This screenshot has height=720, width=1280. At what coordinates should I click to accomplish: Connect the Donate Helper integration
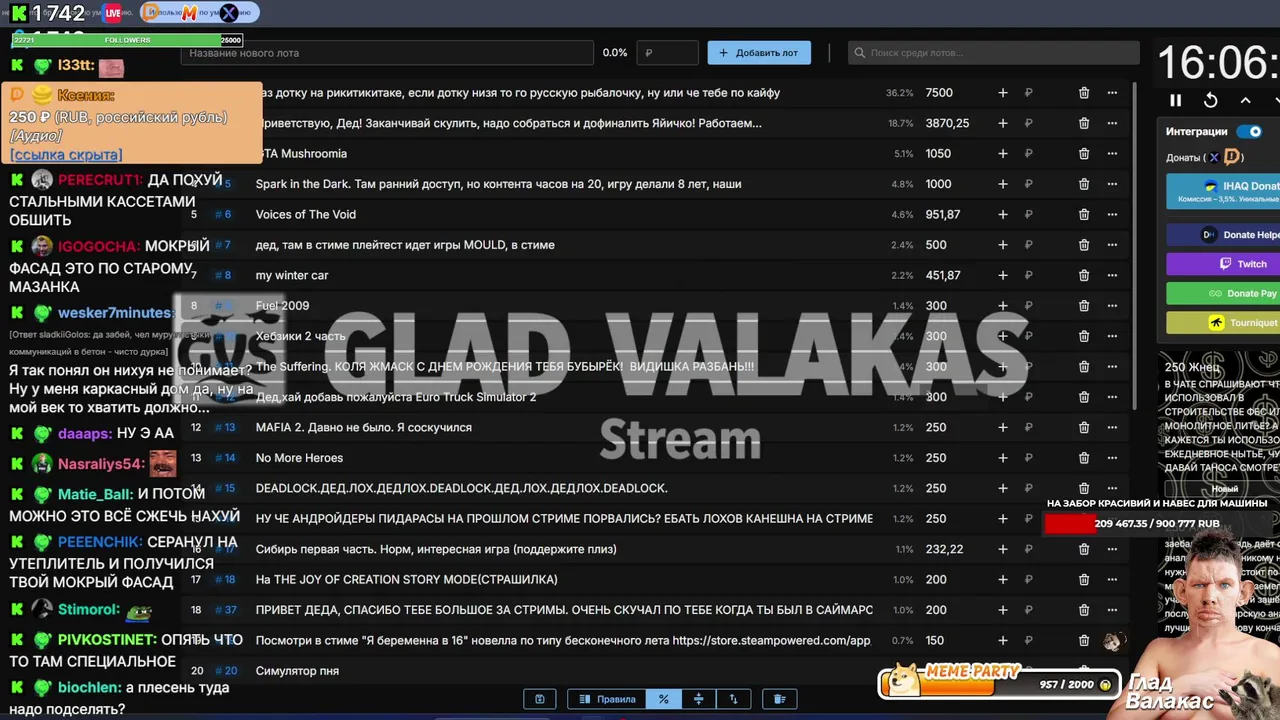point(1223,234)
